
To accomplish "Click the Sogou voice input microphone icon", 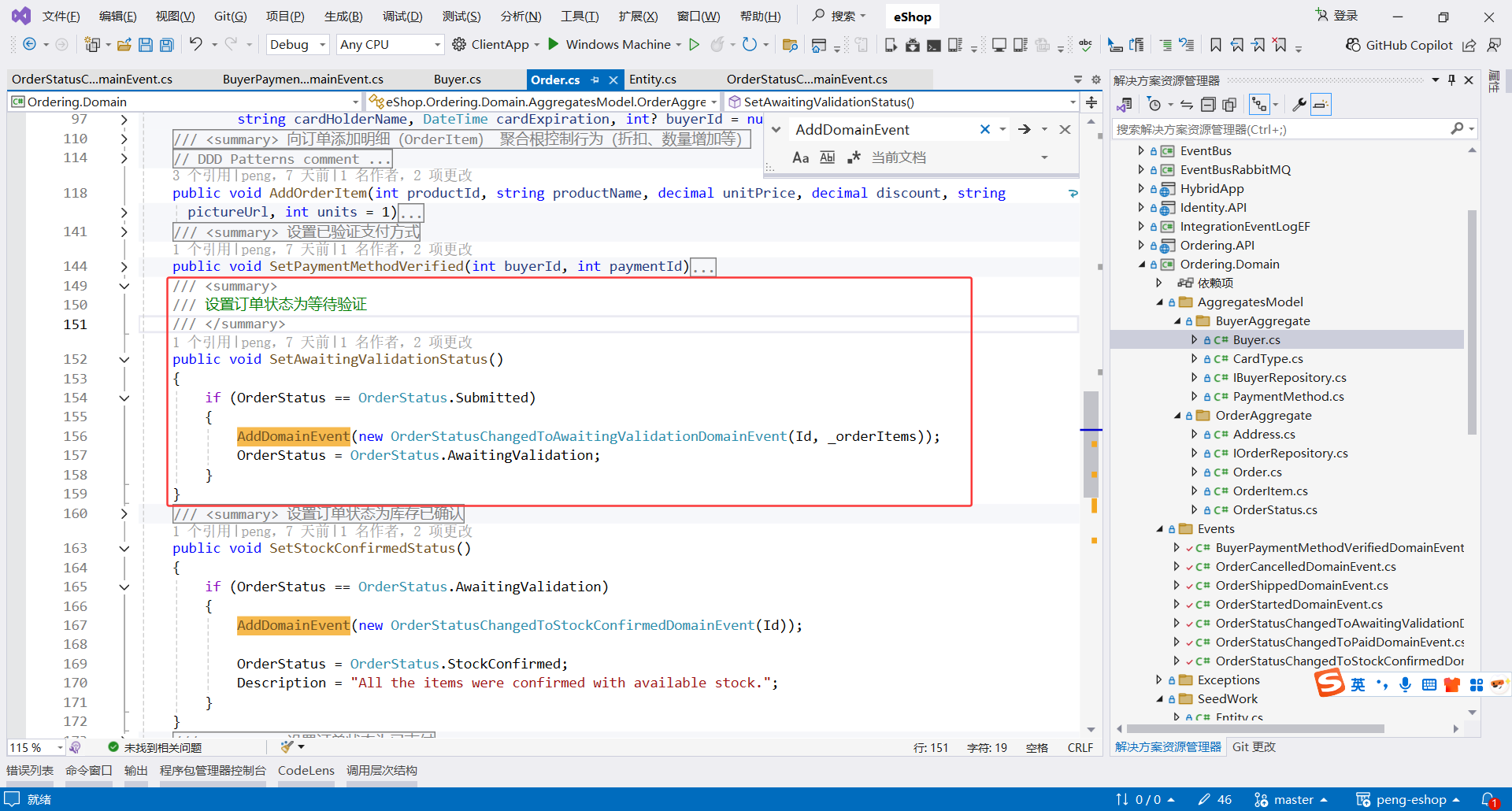I will click(x=1405, y=684).
